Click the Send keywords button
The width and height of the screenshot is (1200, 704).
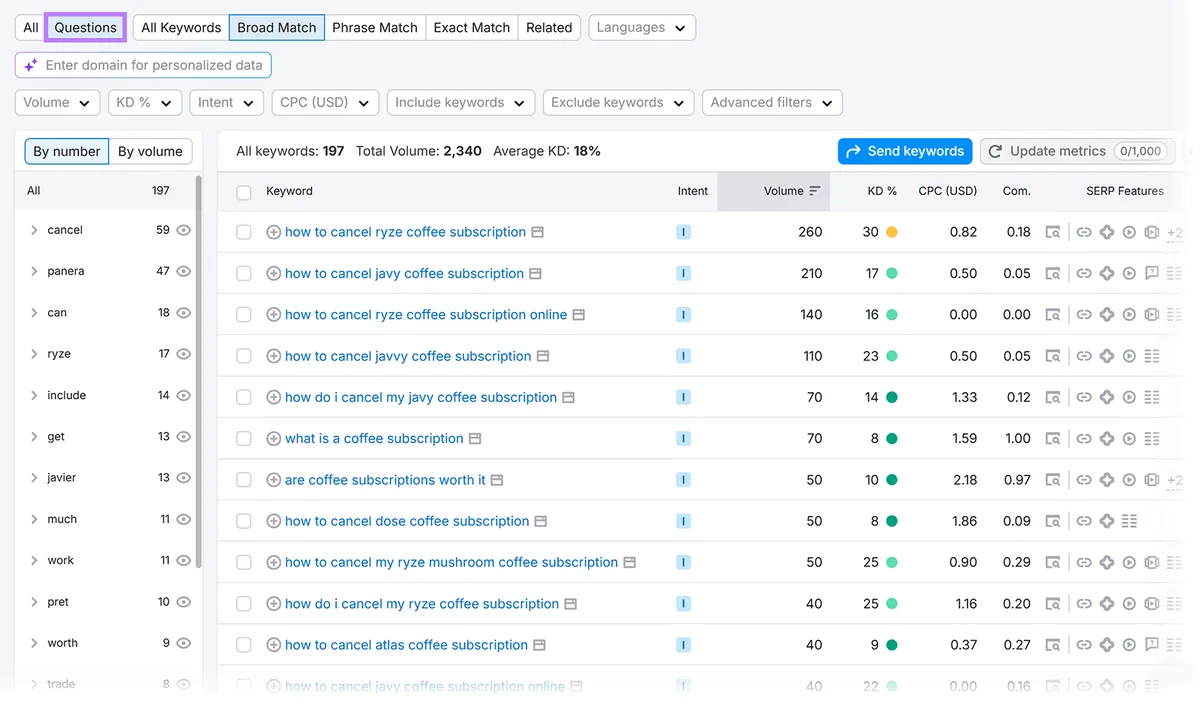coord(905,152)
